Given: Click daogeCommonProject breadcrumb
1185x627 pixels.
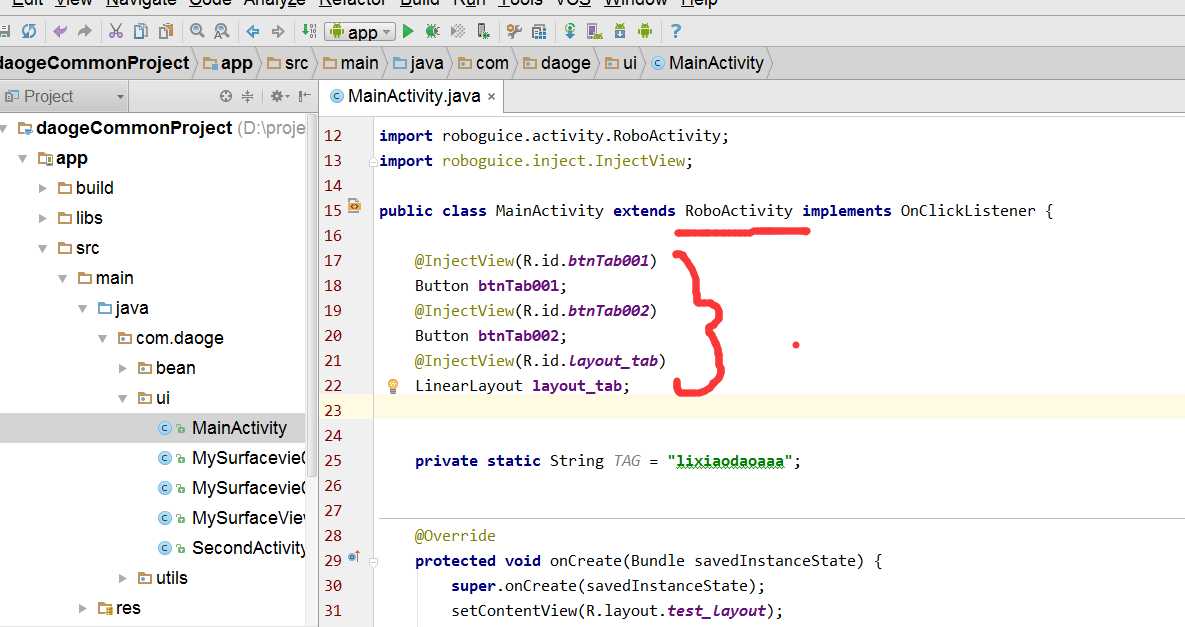Looking at the screenshot, I should tap(94, 63).
